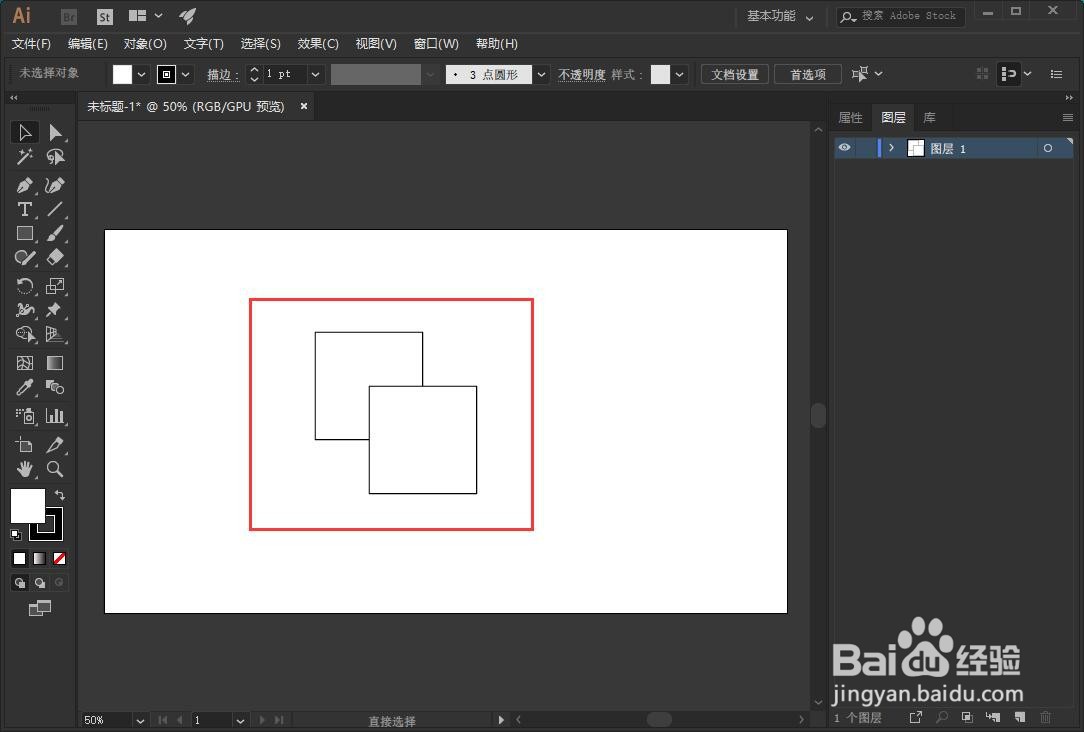This screenshot has height=732, width=1084.
Task: Toggle visibility of 图层 1
Action: 844,147
